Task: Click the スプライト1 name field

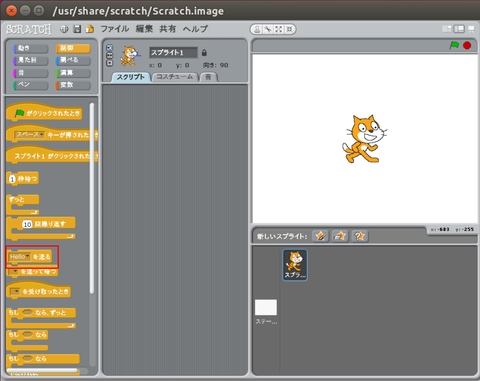Action: click(x=173, y=53)
